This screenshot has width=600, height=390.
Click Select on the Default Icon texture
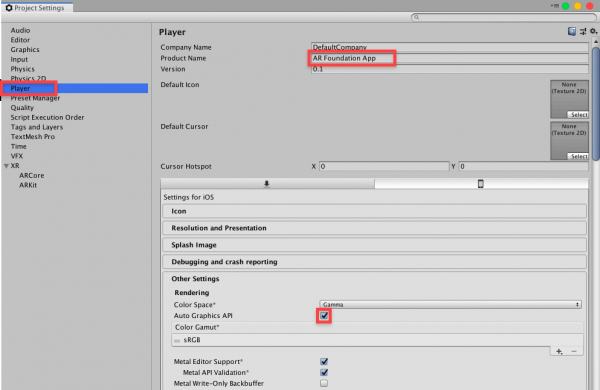coord(578,114)
